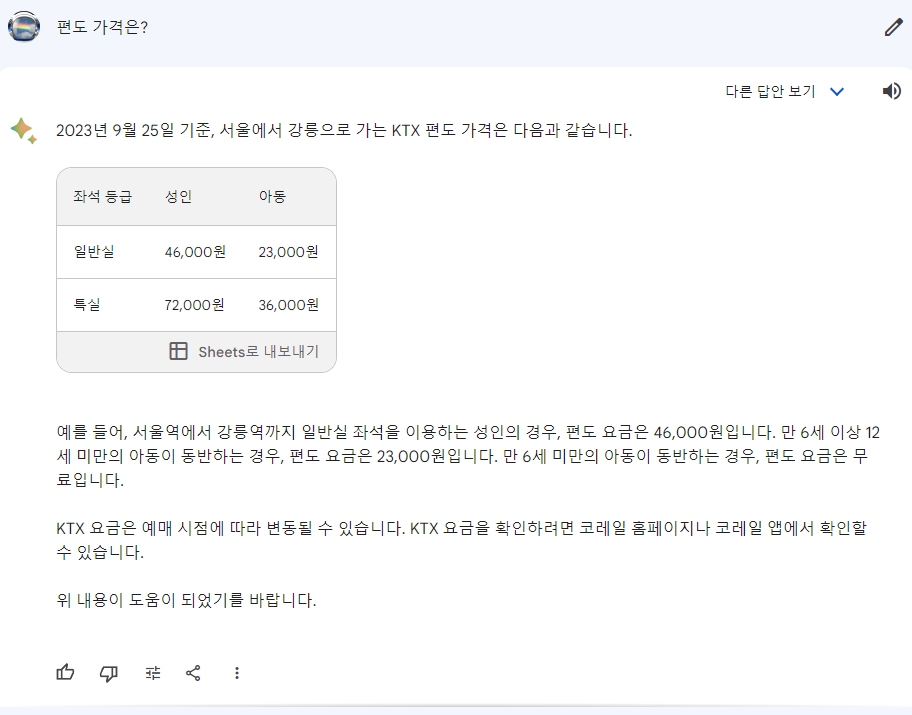Click the Sheets grid icon in the export bar
The height and width of the screenshot is (715, 912).
(x=180, y=352)
